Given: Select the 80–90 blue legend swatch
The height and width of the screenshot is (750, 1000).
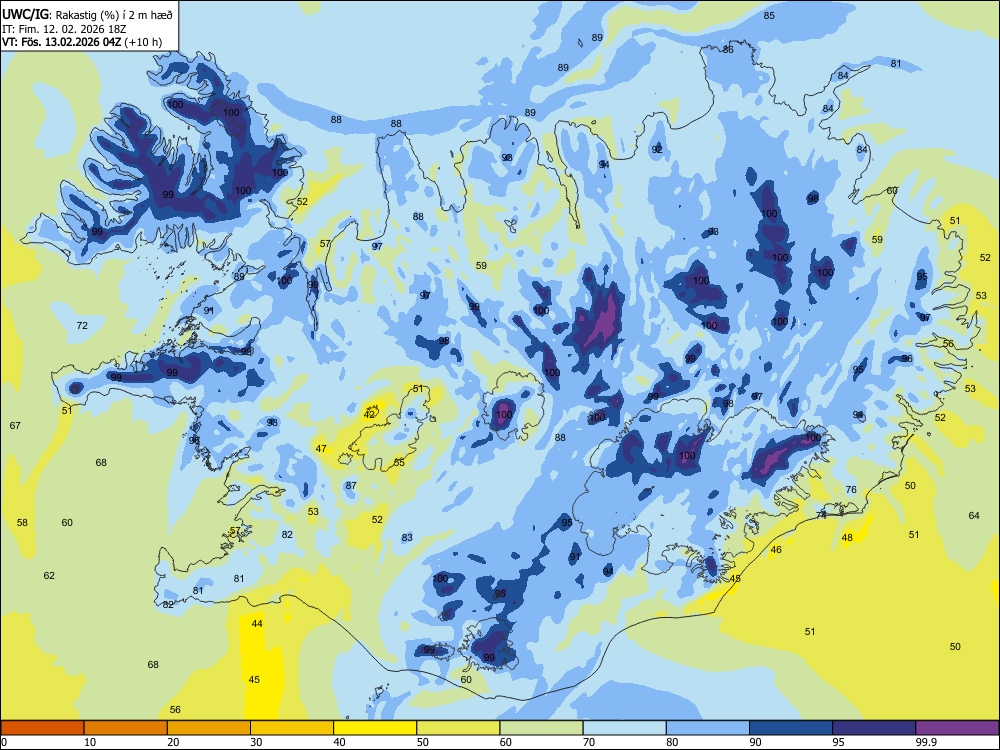Looking at the screenshot, I should pyautogui.click(x=708, y=728).
